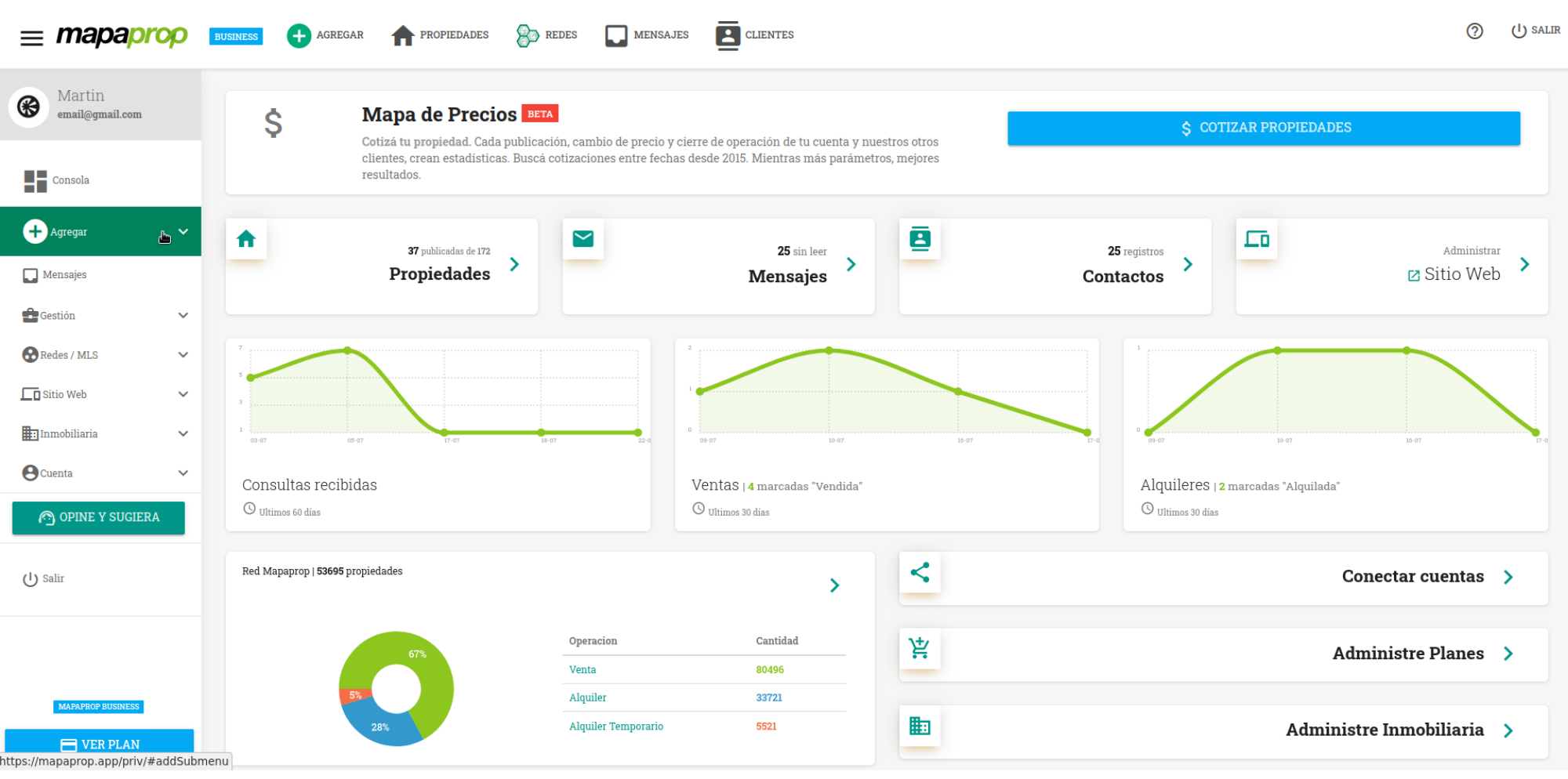Click the MAPAPROP BUSINESS badge in sidebar
The height and width of the screenshot is (779, 1568).
(99, 707)
